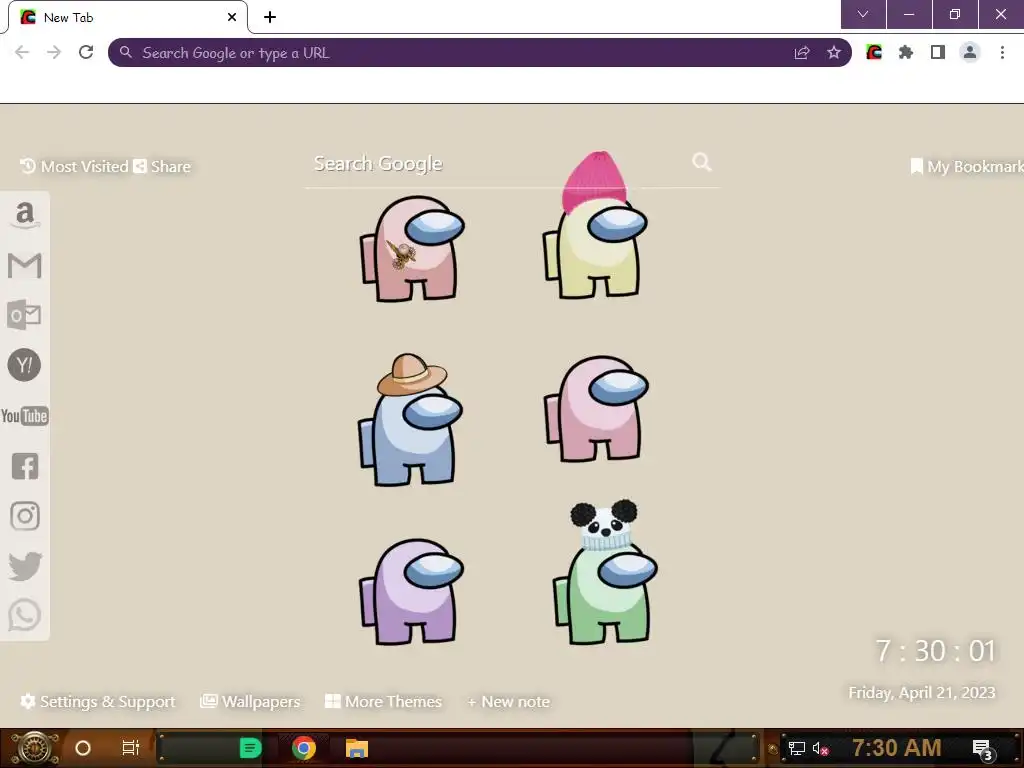Open the green notes app in taskbar

click(x=250, y=748)
